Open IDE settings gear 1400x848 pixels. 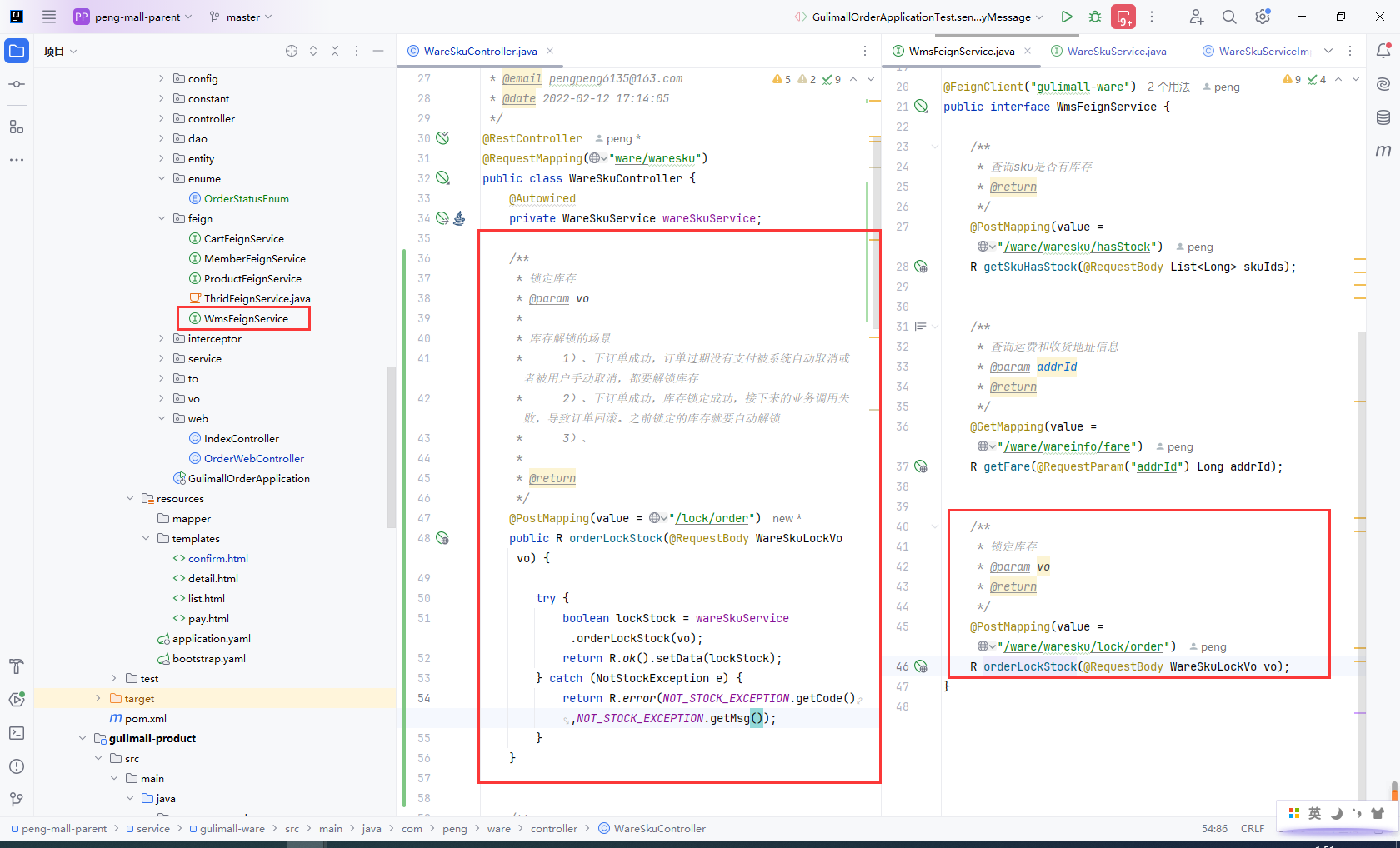(x=1262, y=17)
